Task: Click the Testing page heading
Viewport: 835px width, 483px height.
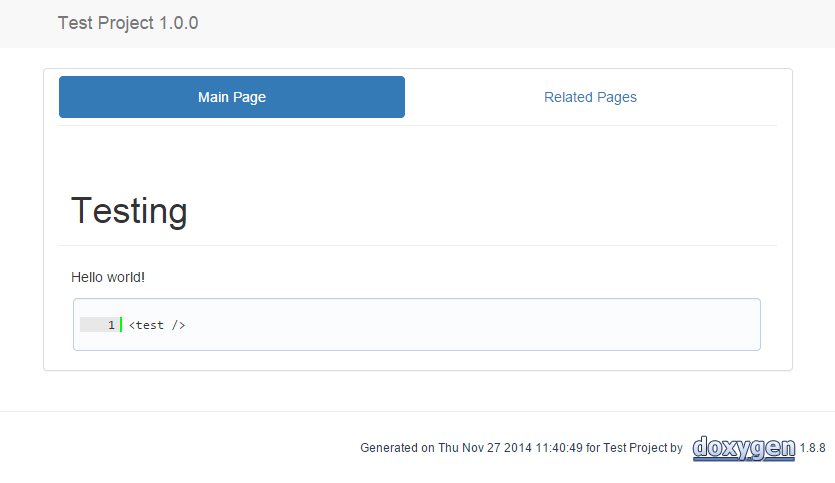Action: click(129, 212)
